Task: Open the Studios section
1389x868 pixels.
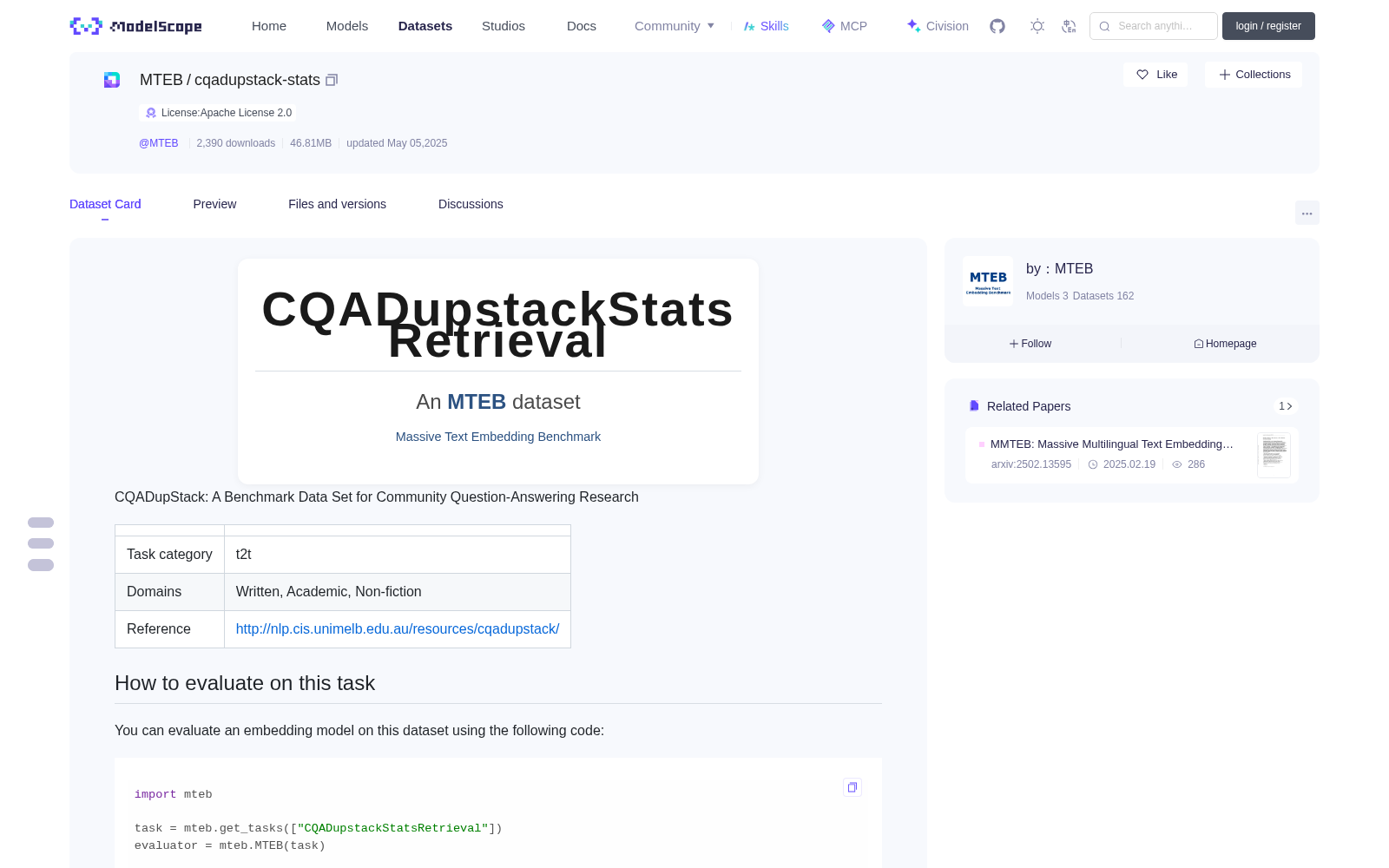Action: coord(504,26)
